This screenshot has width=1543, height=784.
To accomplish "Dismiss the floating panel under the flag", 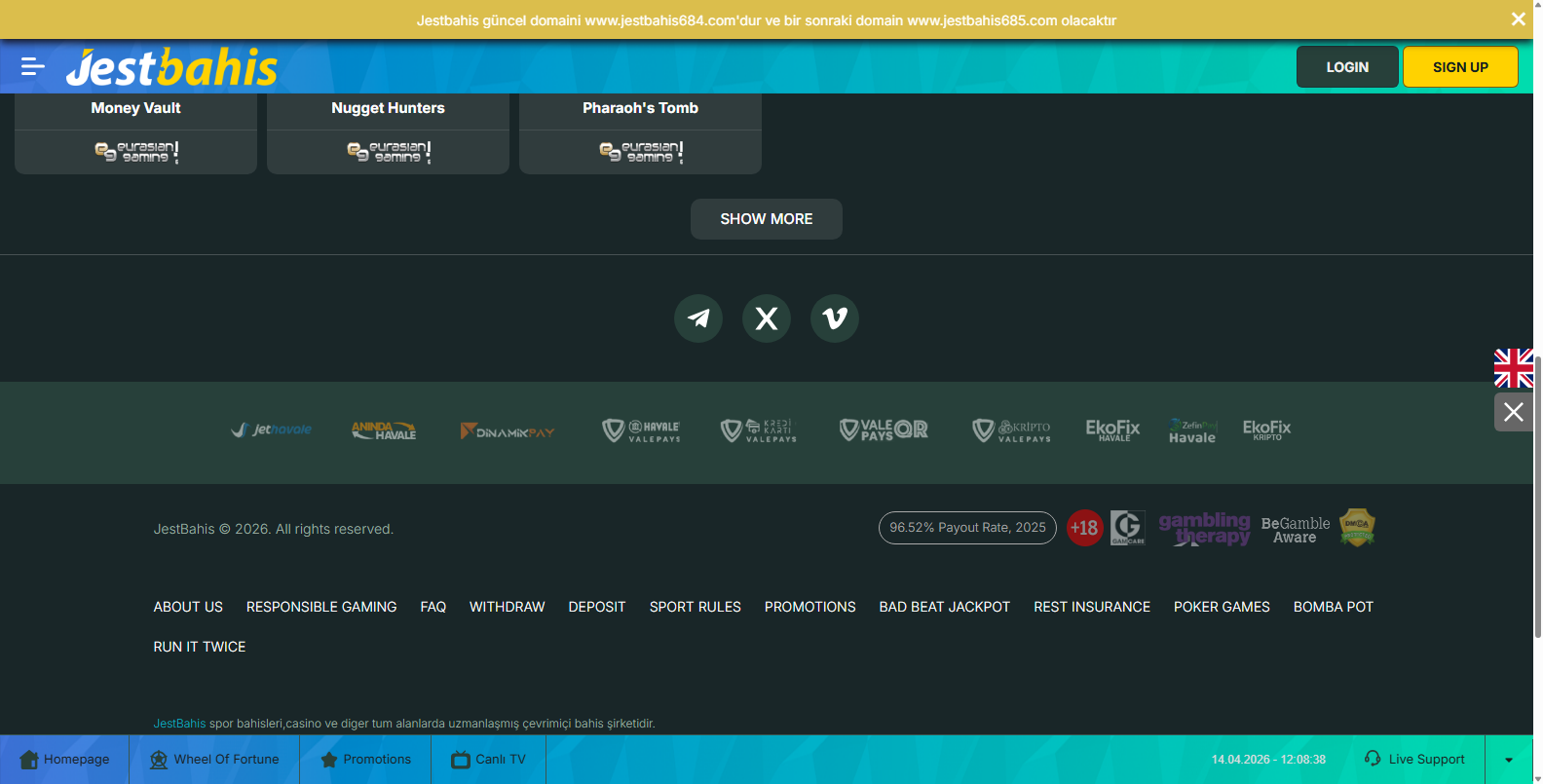I will tap(1514, 412).
